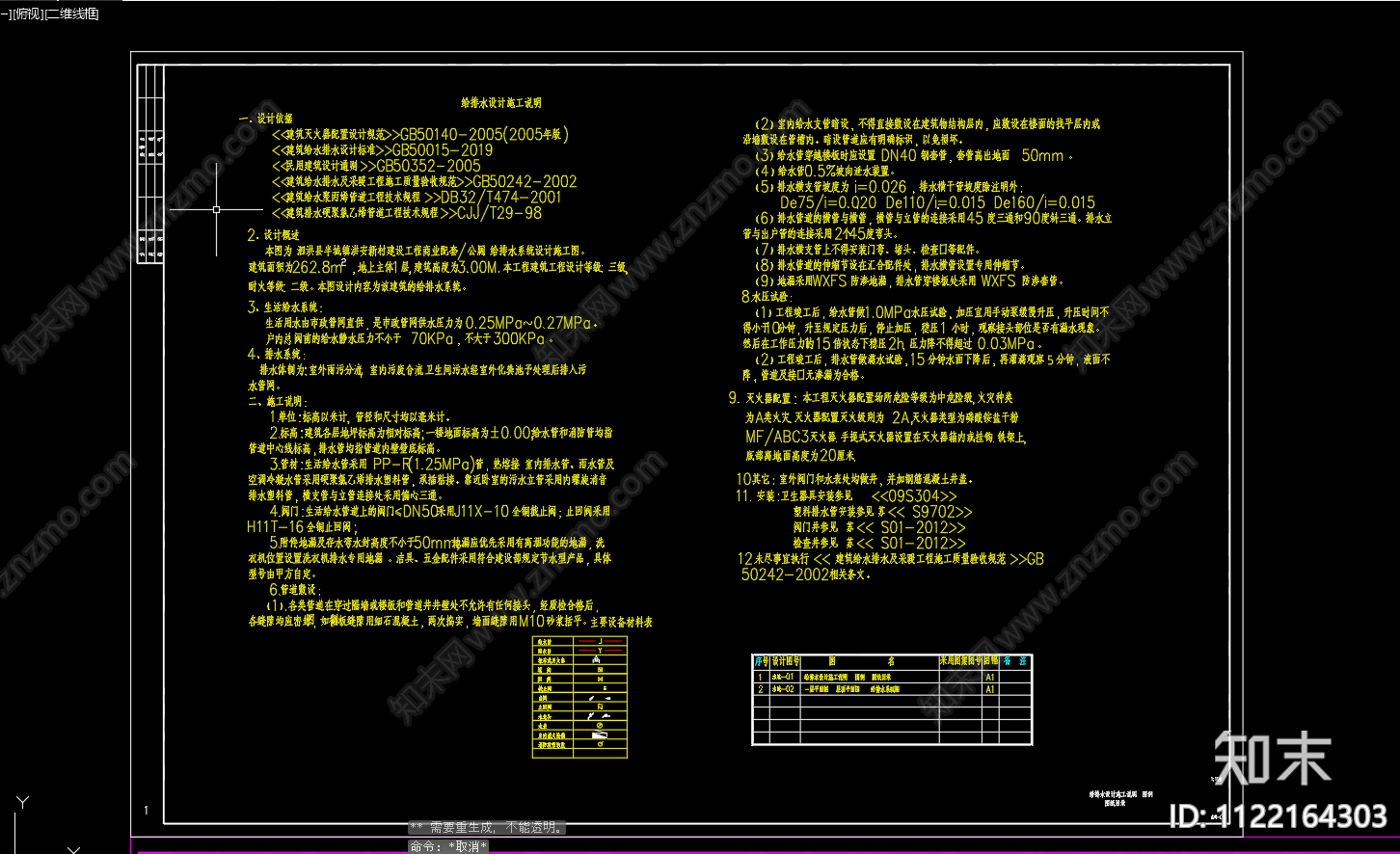Select the 3.生活给水系统 heading

tap(284, 307)
